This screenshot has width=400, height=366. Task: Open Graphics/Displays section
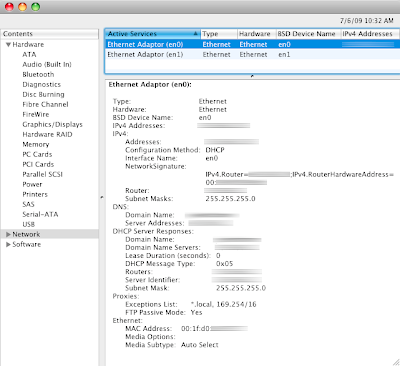tap(52, 125)
